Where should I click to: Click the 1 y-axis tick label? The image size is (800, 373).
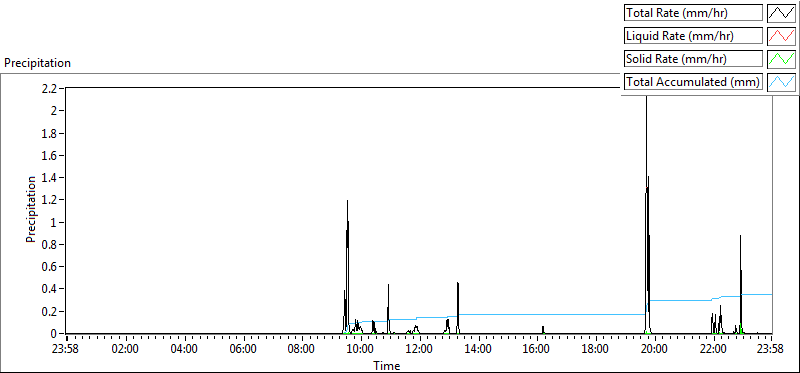click(54, 222)
